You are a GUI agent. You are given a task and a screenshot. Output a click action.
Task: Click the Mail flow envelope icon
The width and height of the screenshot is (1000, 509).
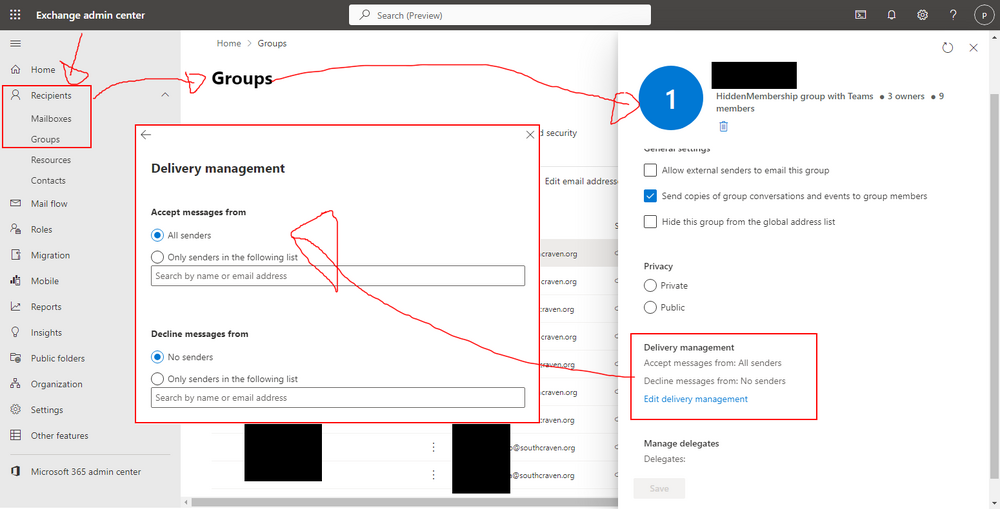(x=16, y=203)
